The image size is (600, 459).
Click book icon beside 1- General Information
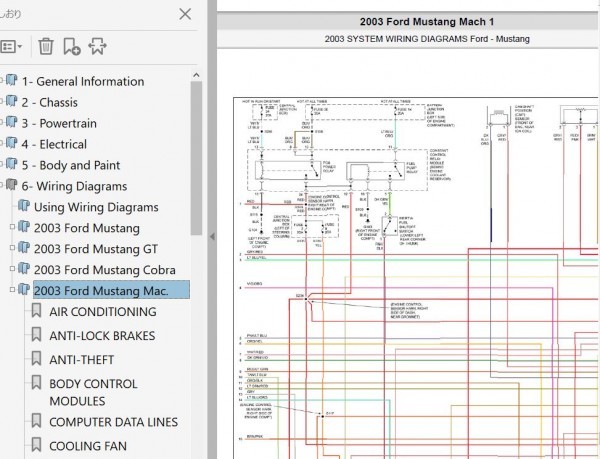[12, 80]
